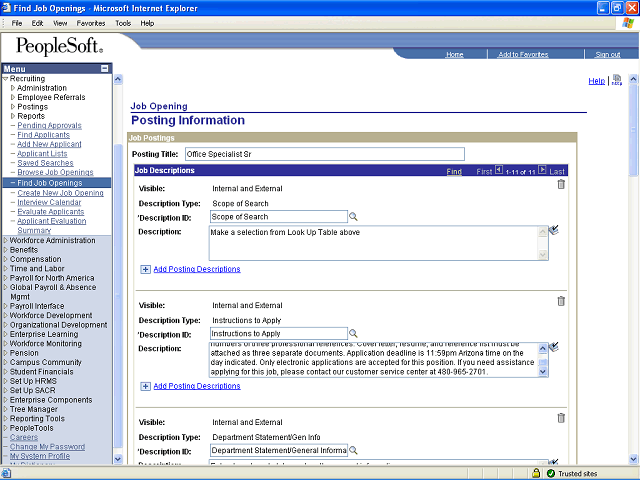Open the View menu

coord(60,23)
